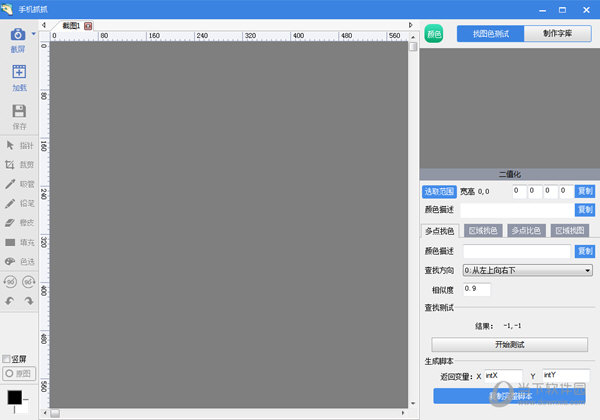Screen dimensions: 600x420
Task: Click the black foreground color swatch
Action: 16,398
